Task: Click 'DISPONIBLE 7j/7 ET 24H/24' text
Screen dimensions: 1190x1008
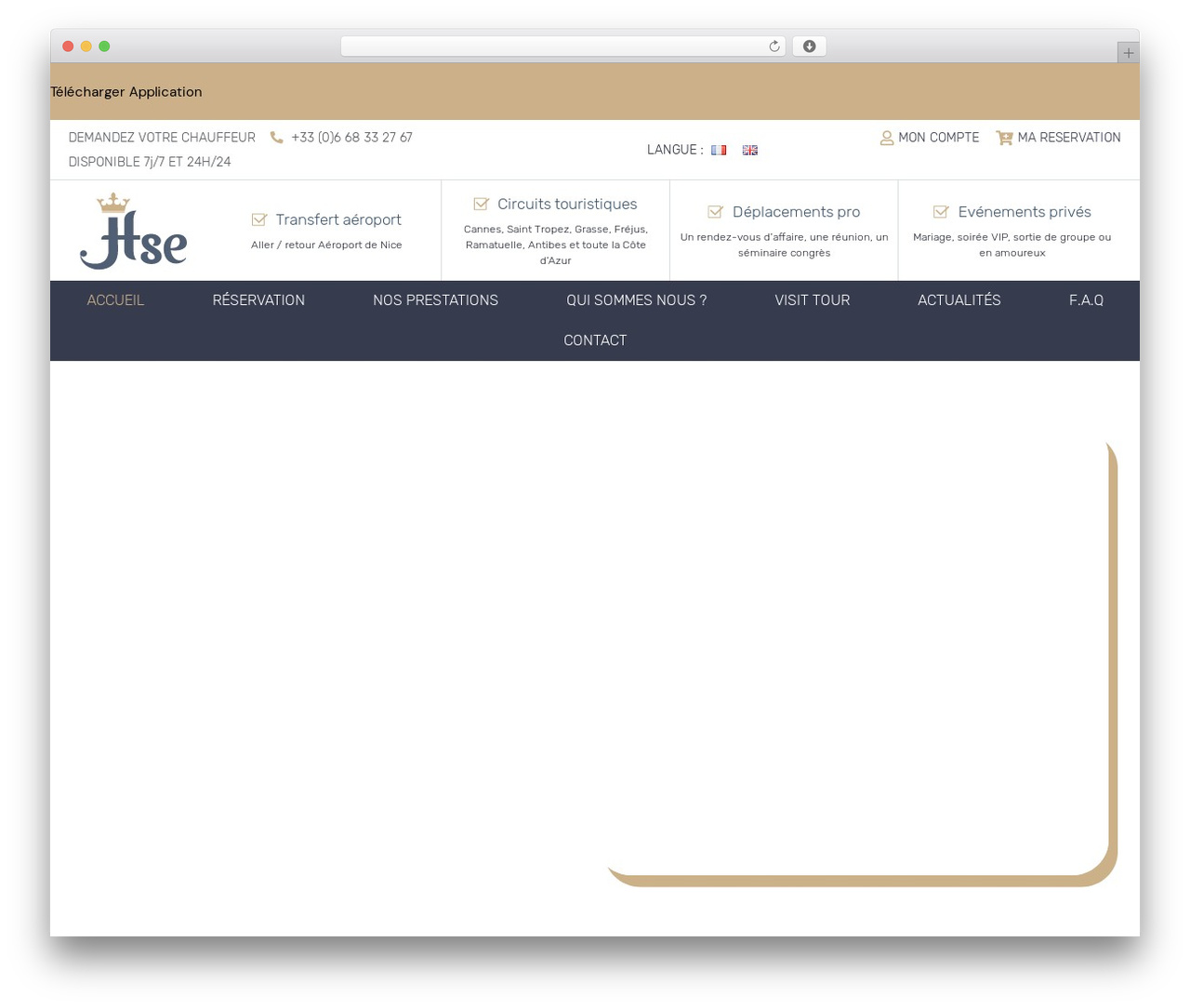Action: point(150,162)
